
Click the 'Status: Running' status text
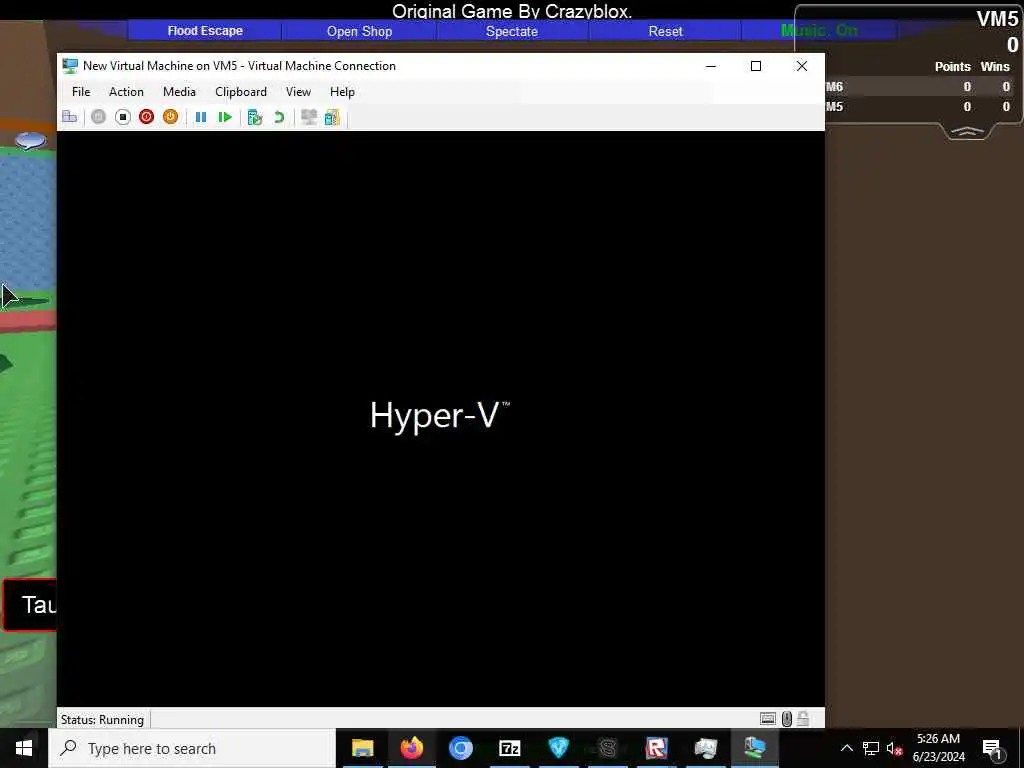click(103, 720)
